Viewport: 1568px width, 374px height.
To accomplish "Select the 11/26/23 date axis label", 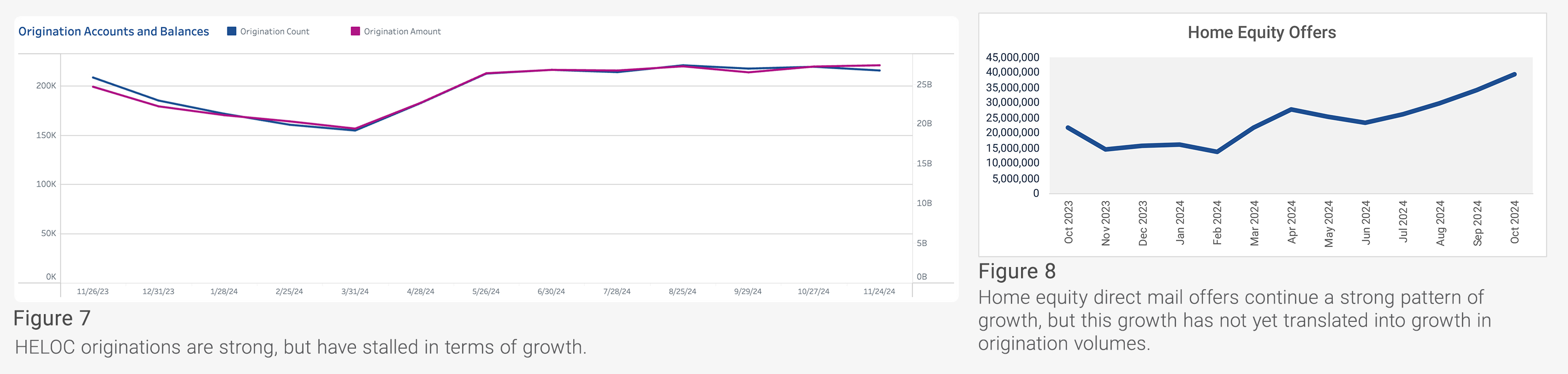I will (93, 292).
